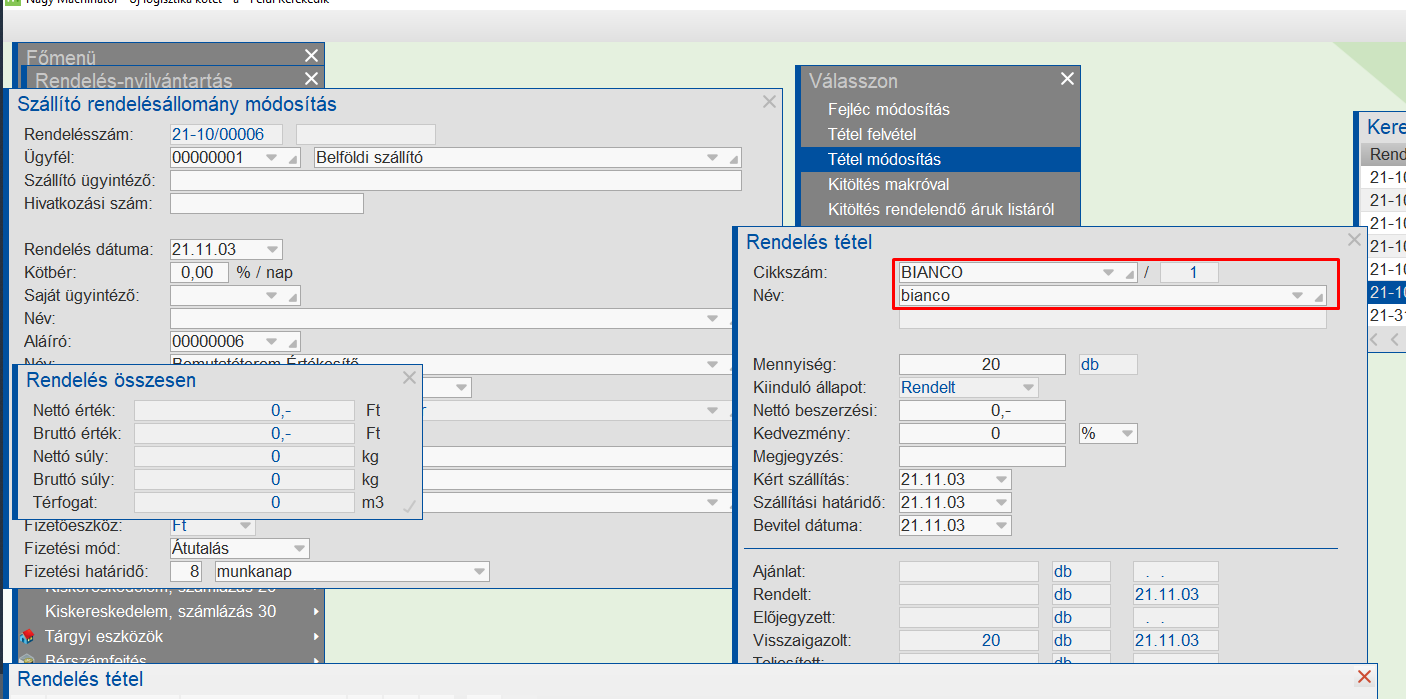Click the lookup triangle beside Ügyfél code 00000001

293,158
